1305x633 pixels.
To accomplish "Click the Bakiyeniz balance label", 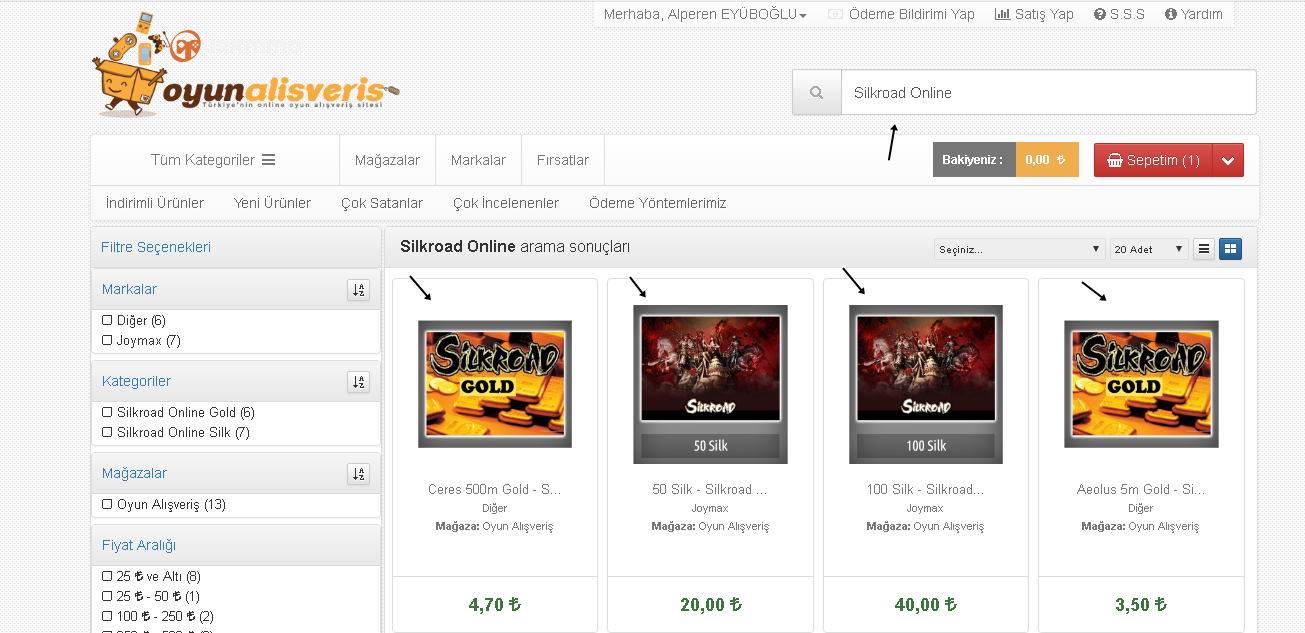I will pos(974,160).
